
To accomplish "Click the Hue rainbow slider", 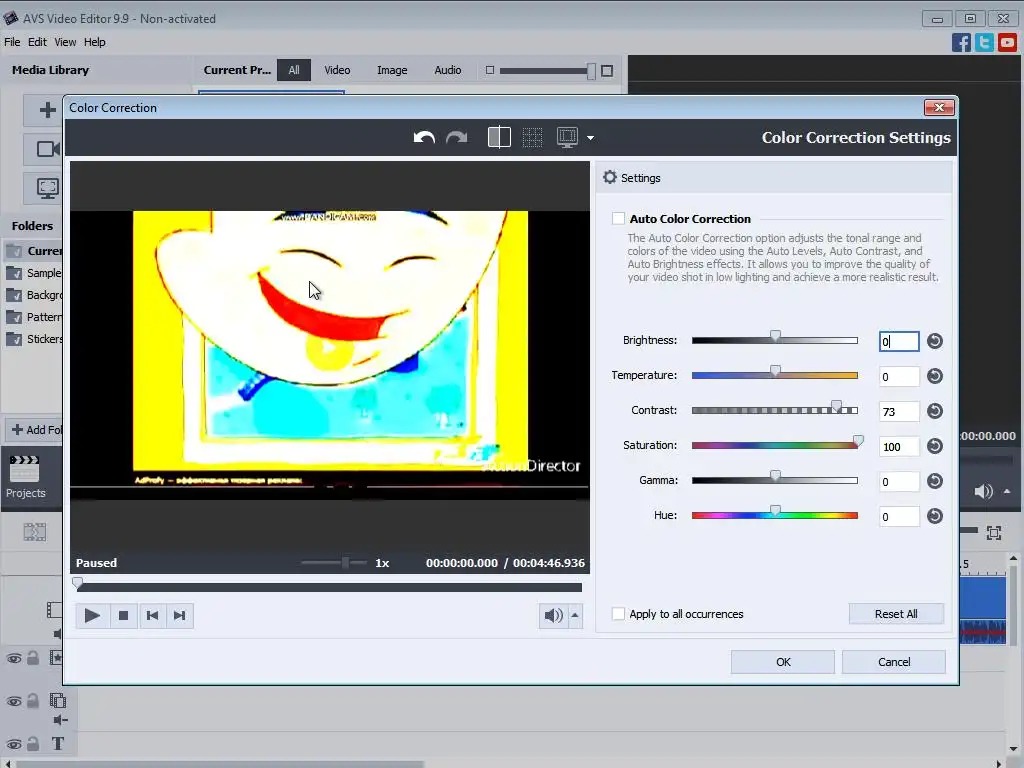I will pyautogui.click(x=775, y=515).
